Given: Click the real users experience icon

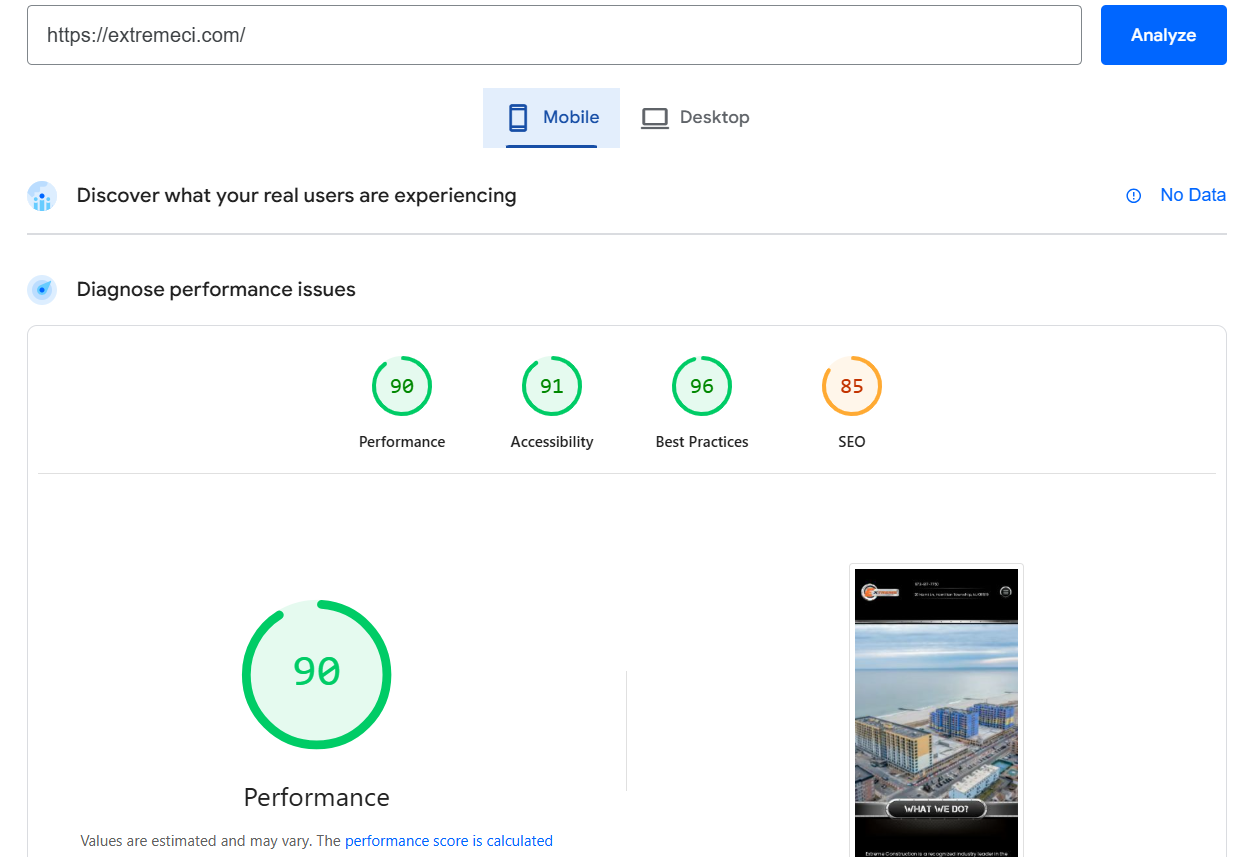Looking at the screenshot, I should pos(42,196).
